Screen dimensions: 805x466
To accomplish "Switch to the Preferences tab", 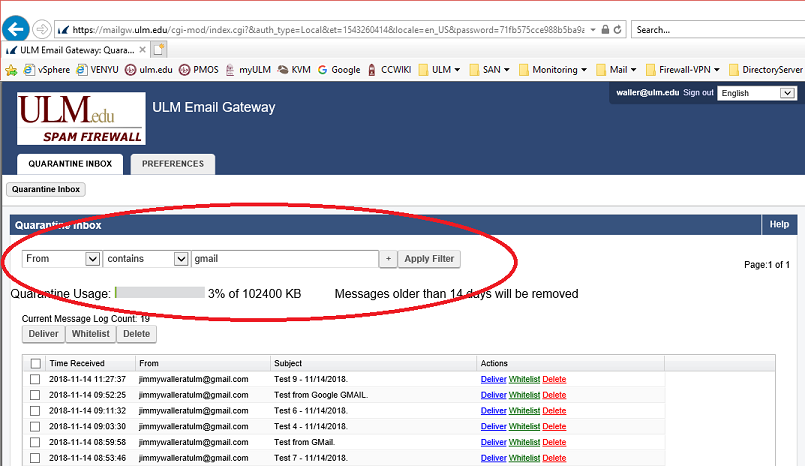I will pos(172,164).
